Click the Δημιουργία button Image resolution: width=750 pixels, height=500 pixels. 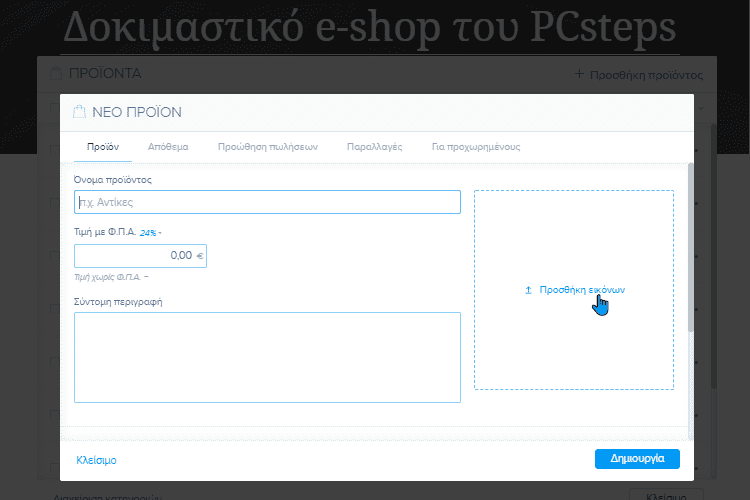coord(637,459)
